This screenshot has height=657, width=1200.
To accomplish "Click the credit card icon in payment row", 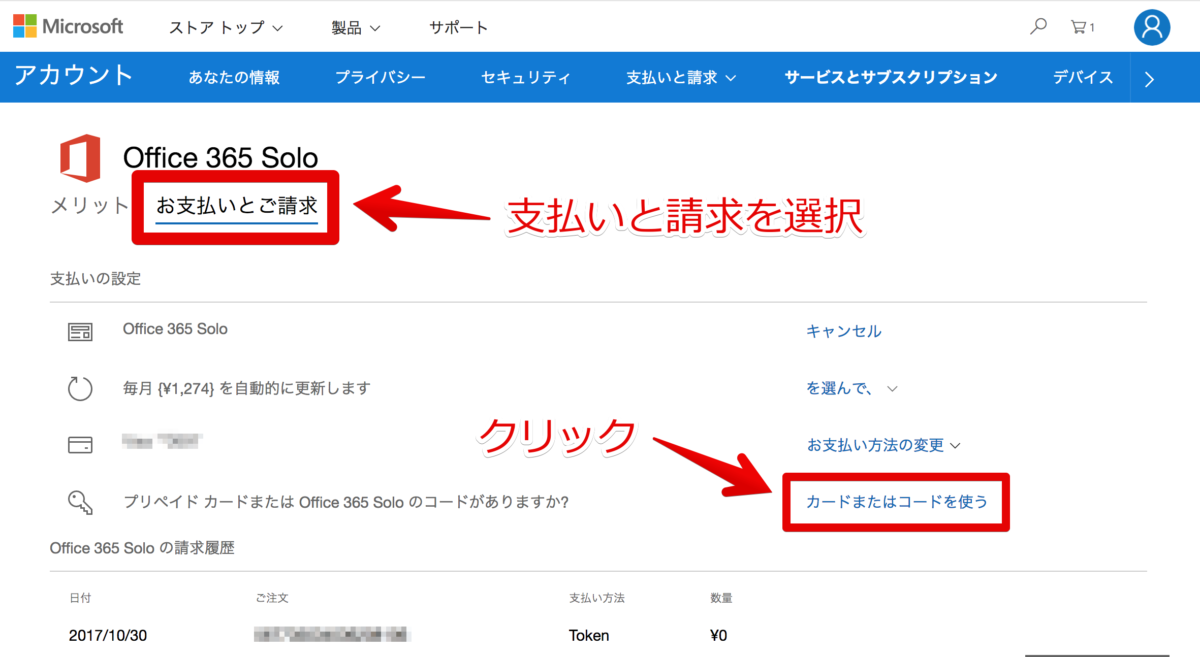I will tap(80, 444).
